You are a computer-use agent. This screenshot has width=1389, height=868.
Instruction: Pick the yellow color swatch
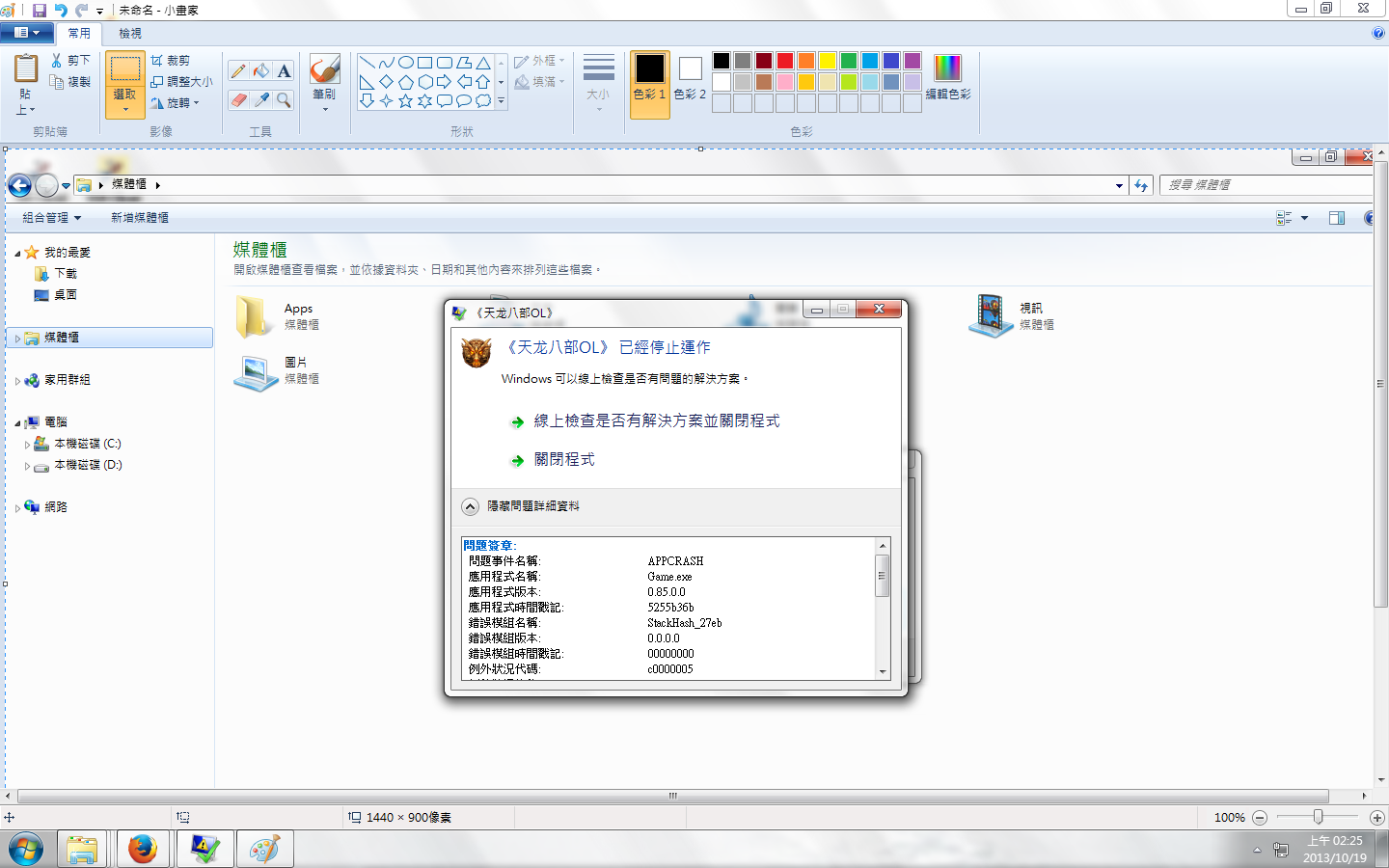point(828,61)
